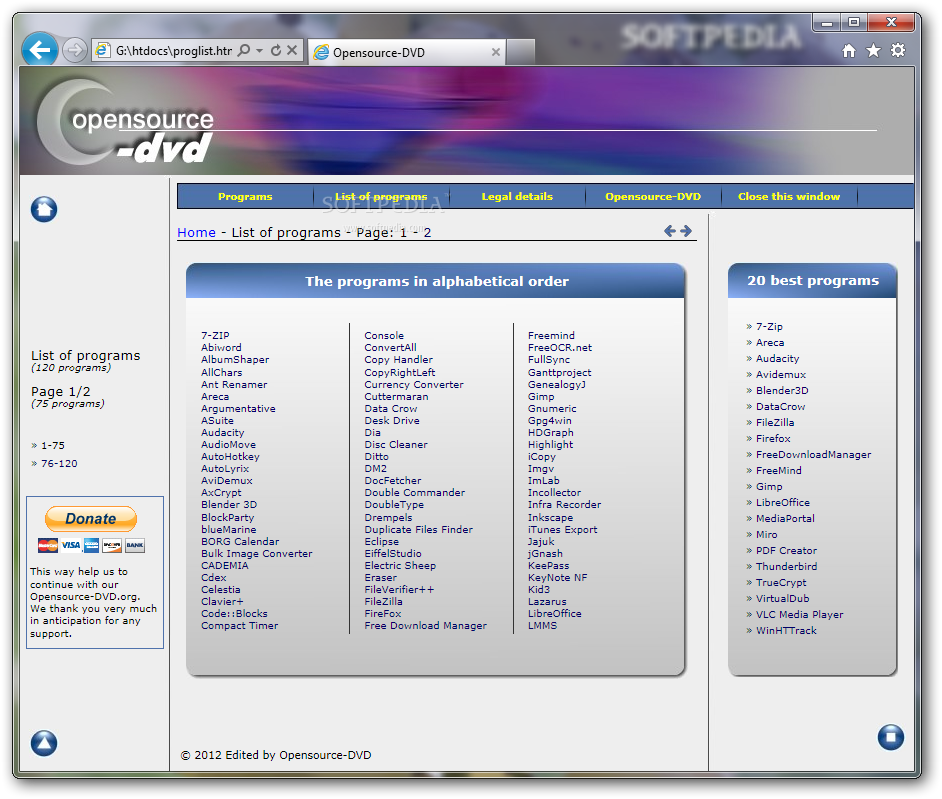This screenshot has height=799, width=942.
Task: Open LibreOffice in 20 best programs
Action: pos(782,502)
